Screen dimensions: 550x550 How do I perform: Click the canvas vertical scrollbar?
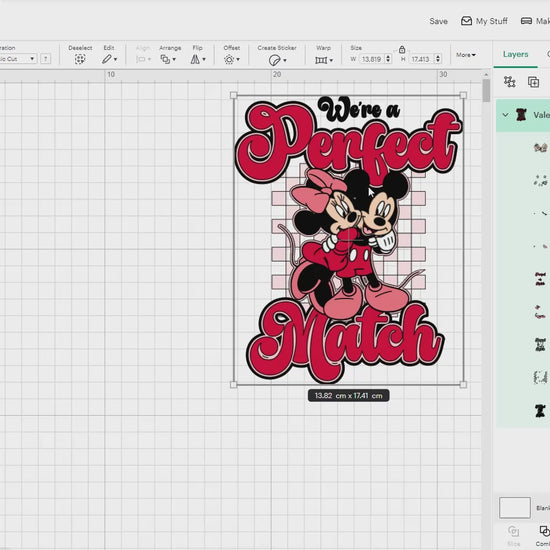486,90
